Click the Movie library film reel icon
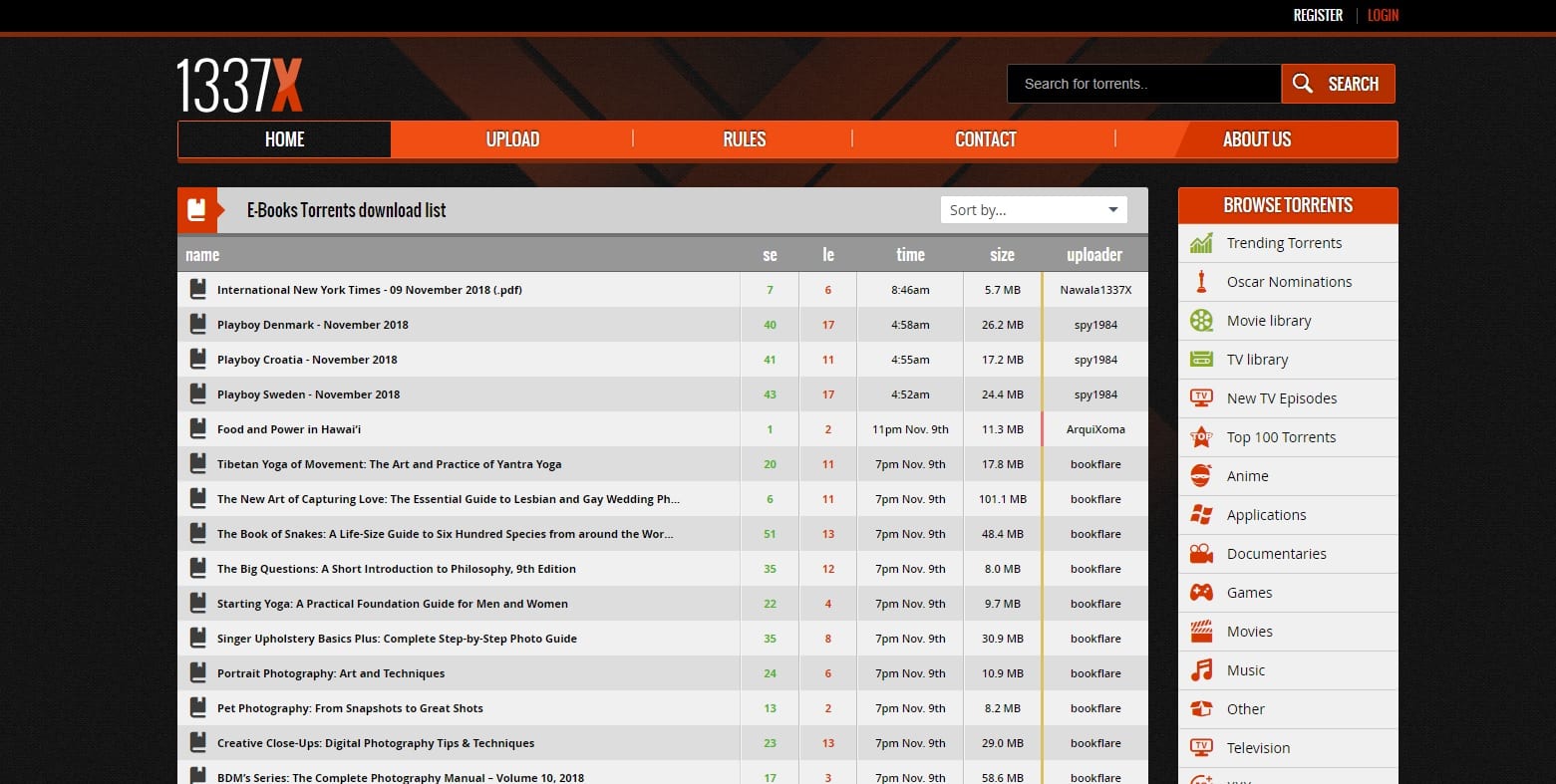The image size is (1556, 784). click(1201, 321)
